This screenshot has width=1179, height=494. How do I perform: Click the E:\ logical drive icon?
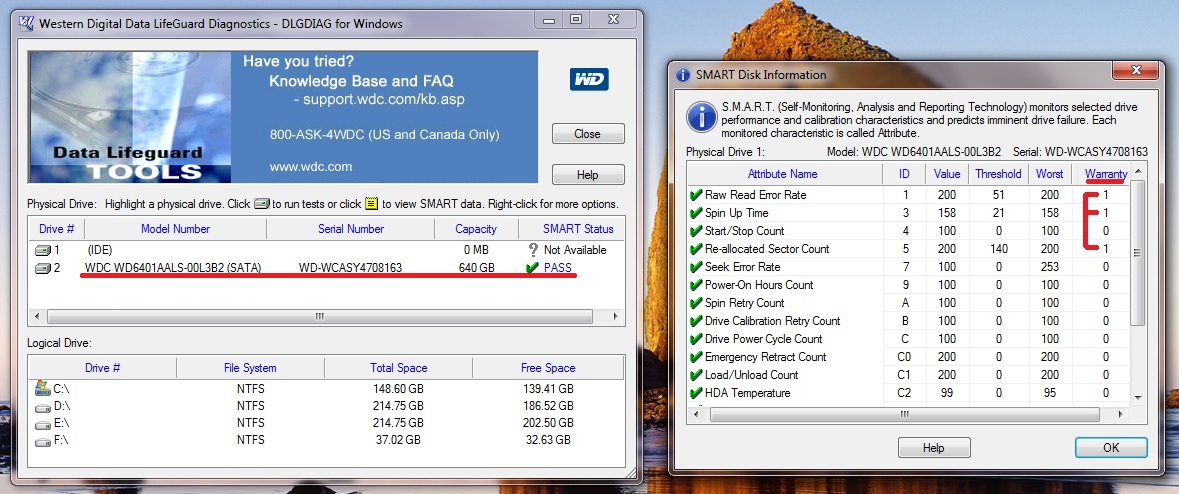point(43,423)
